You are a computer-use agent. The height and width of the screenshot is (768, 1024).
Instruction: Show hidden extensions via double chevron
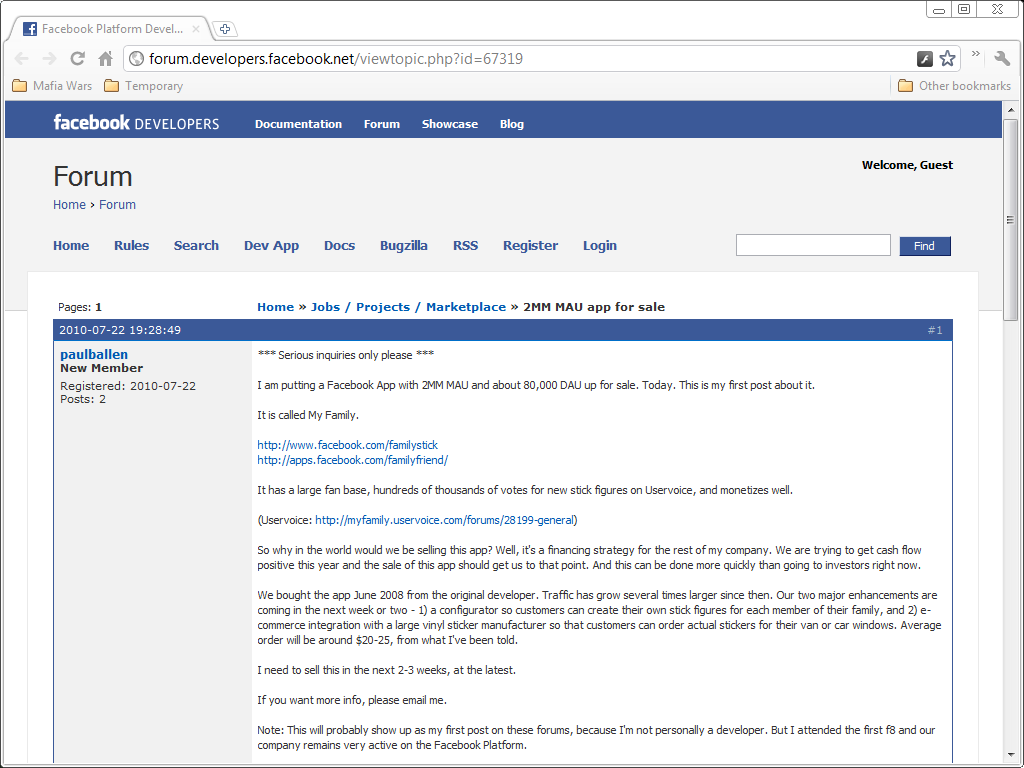(x=976, y=54)
